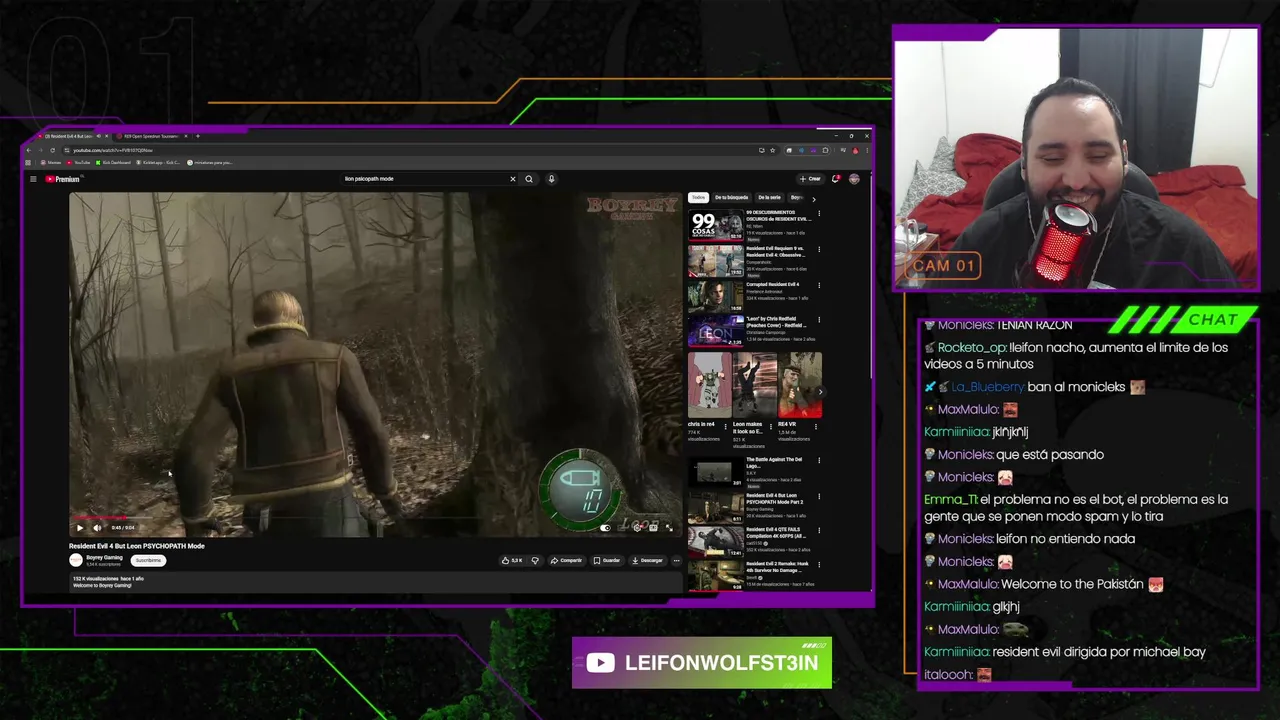
Task: Open the YouTube bookmark in bookmarks bar
Action: 78,162
